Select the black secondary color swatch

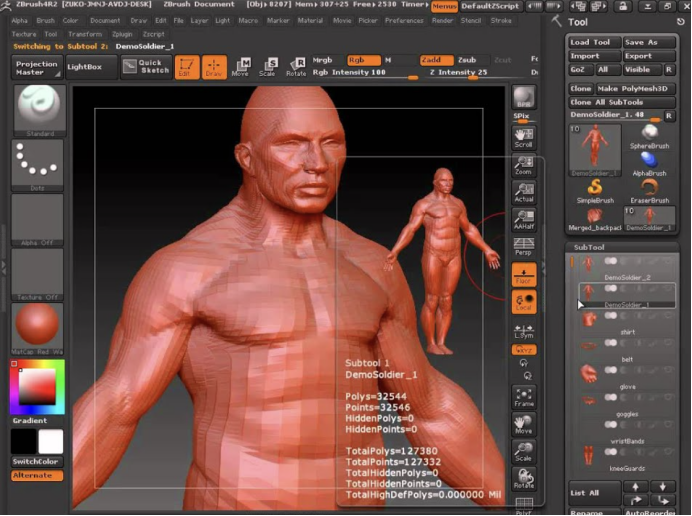[x=24, y=441]
